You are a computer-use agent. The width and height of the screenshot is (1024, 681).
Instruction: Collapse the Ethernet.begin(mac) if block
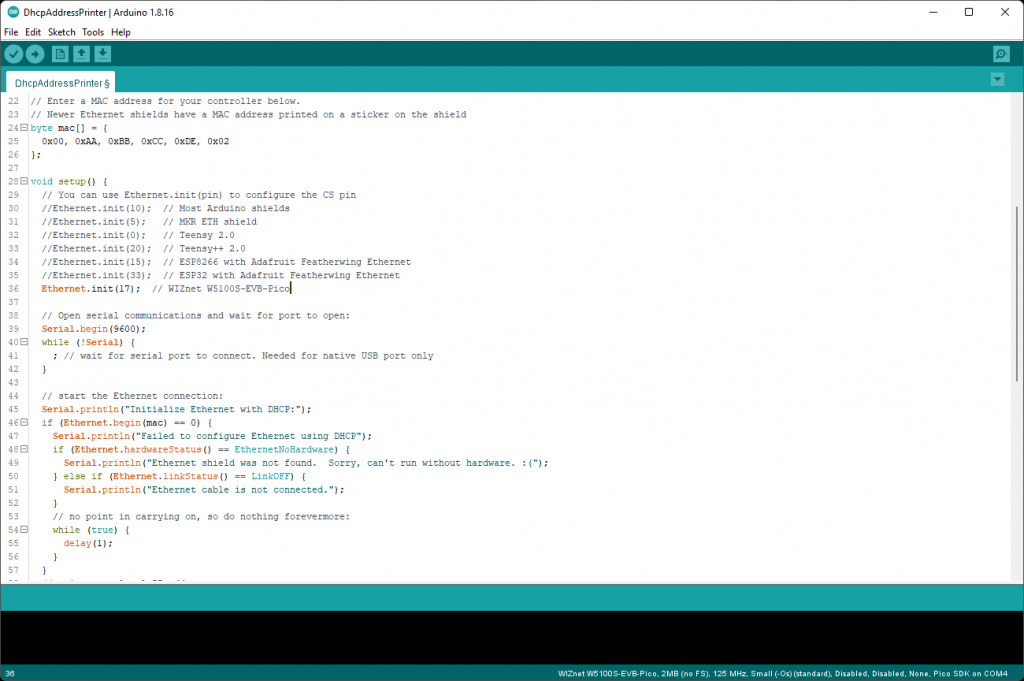[x=24, y=422]
